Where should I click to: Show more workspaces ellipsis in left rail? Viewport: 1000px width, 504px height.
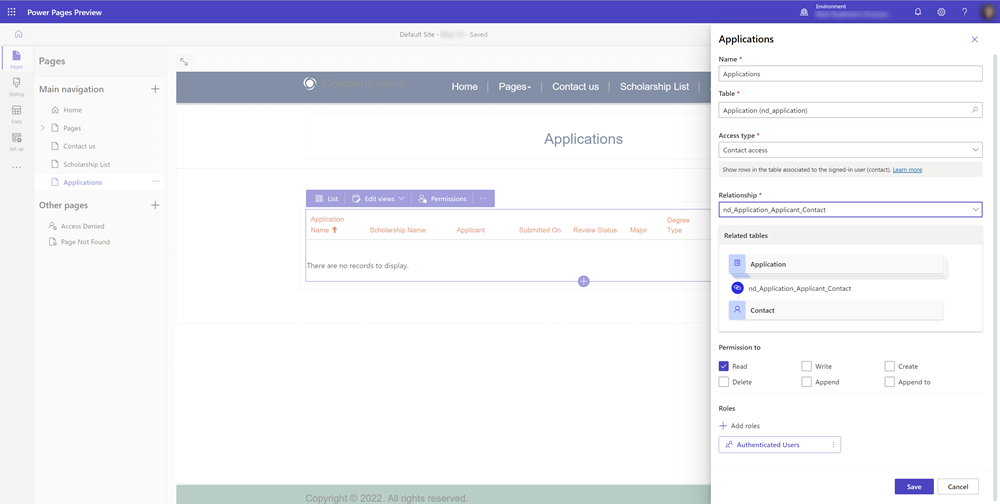17,168
